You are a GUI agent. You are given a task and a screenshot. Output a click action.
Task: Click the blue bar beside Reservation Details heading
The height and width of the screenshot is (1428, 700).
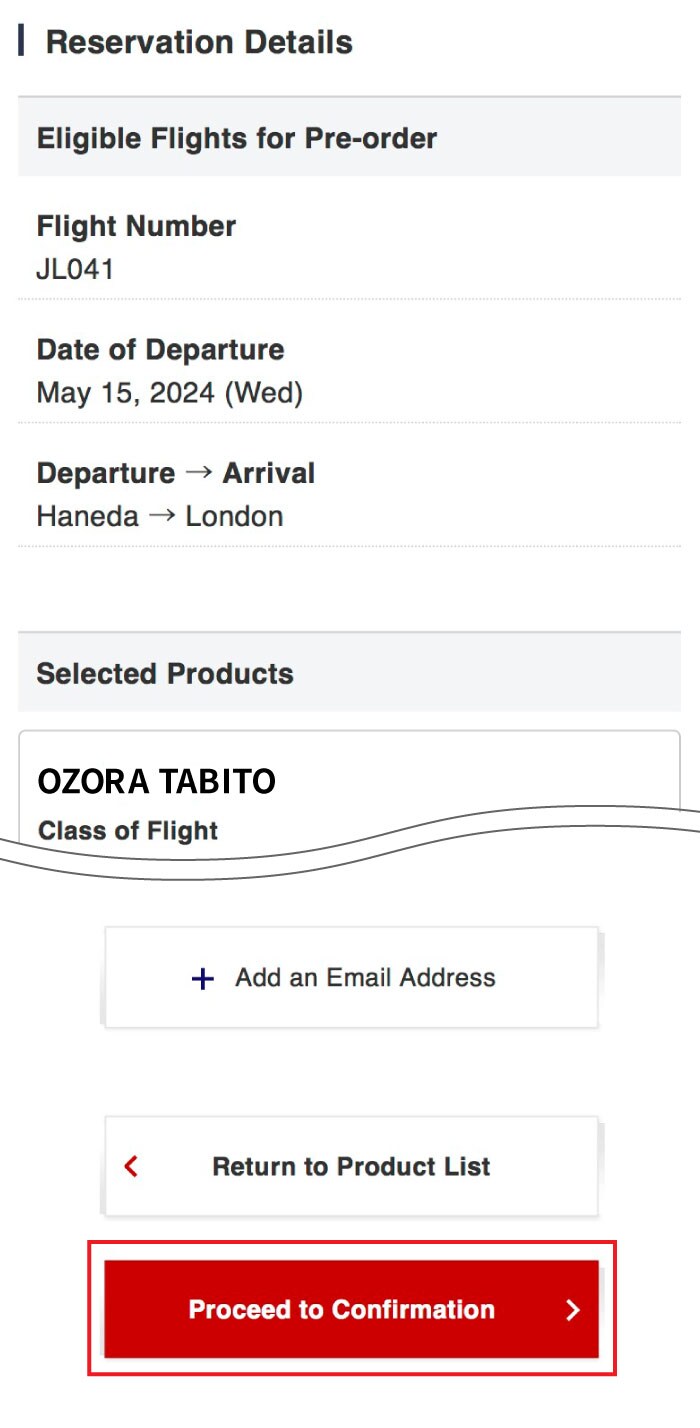(21, 42)
